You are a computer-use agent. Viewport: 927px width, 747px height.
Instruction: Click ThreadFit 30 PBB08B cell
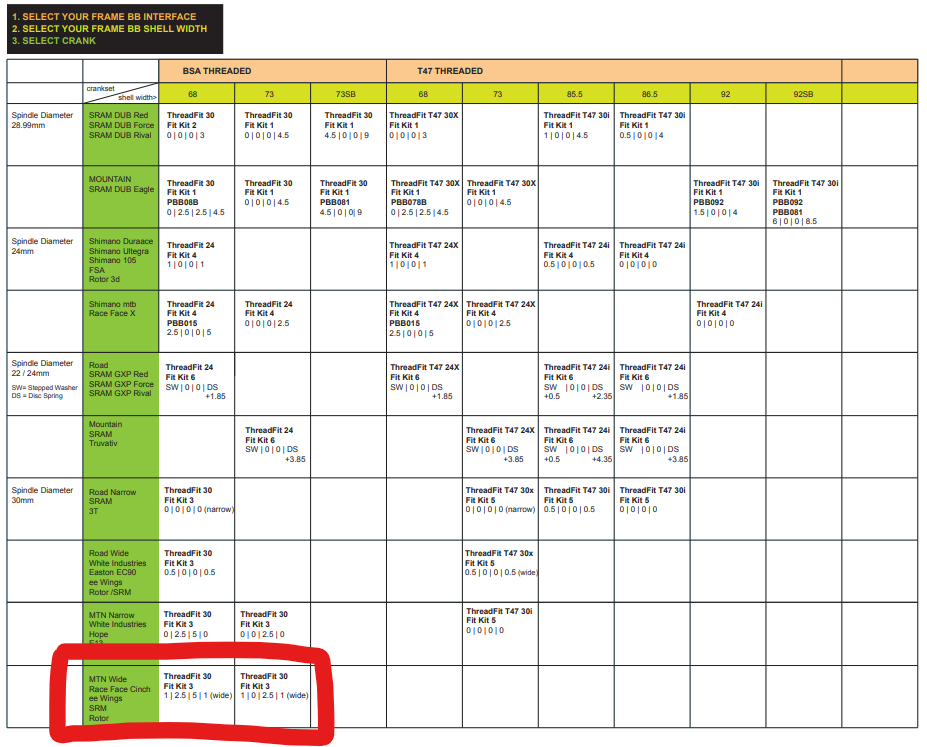tap(197, 197)
